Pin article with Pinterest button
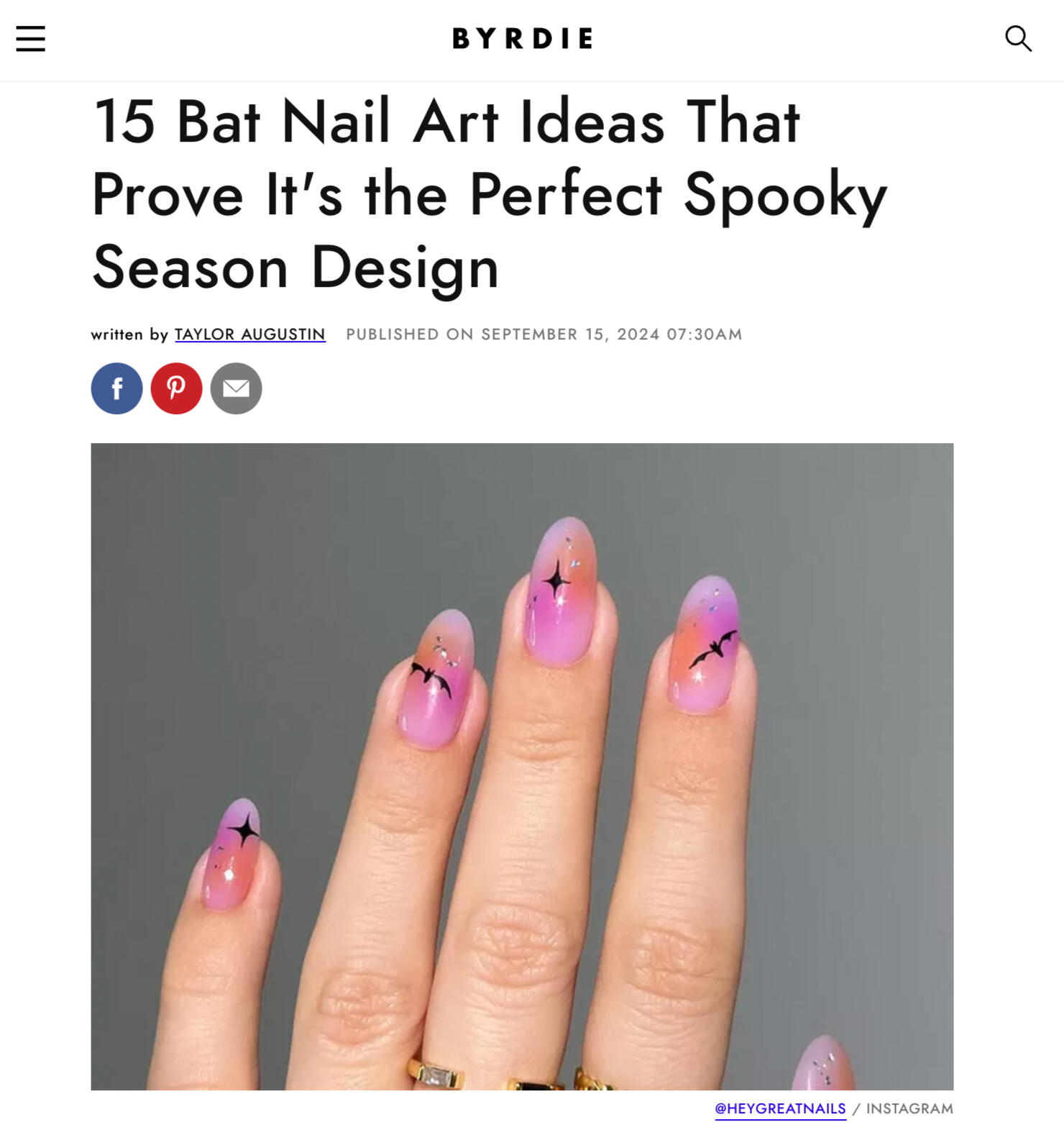 (x=176, y=388)
